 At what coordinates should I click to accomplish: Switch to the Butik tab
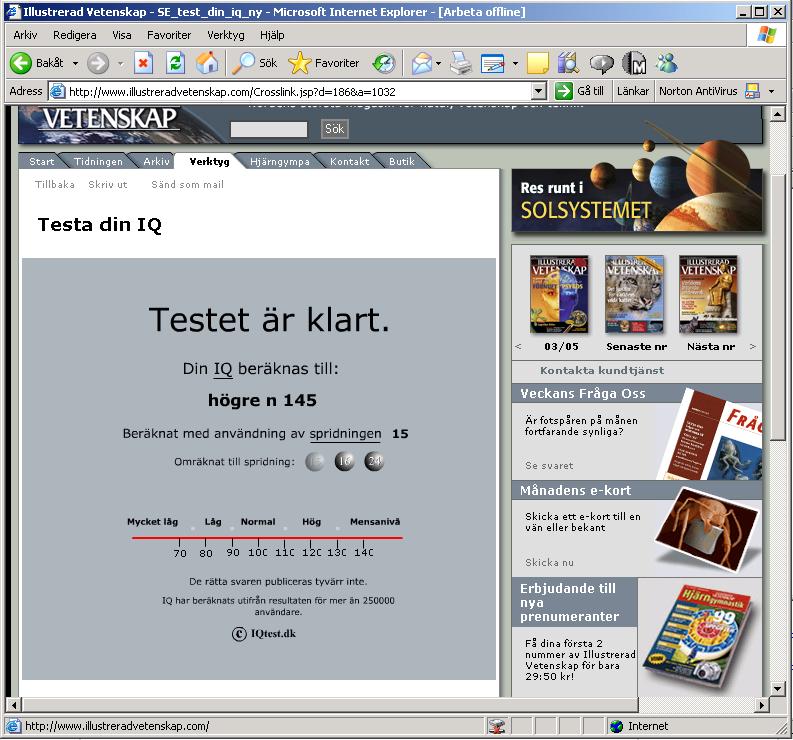402,161
